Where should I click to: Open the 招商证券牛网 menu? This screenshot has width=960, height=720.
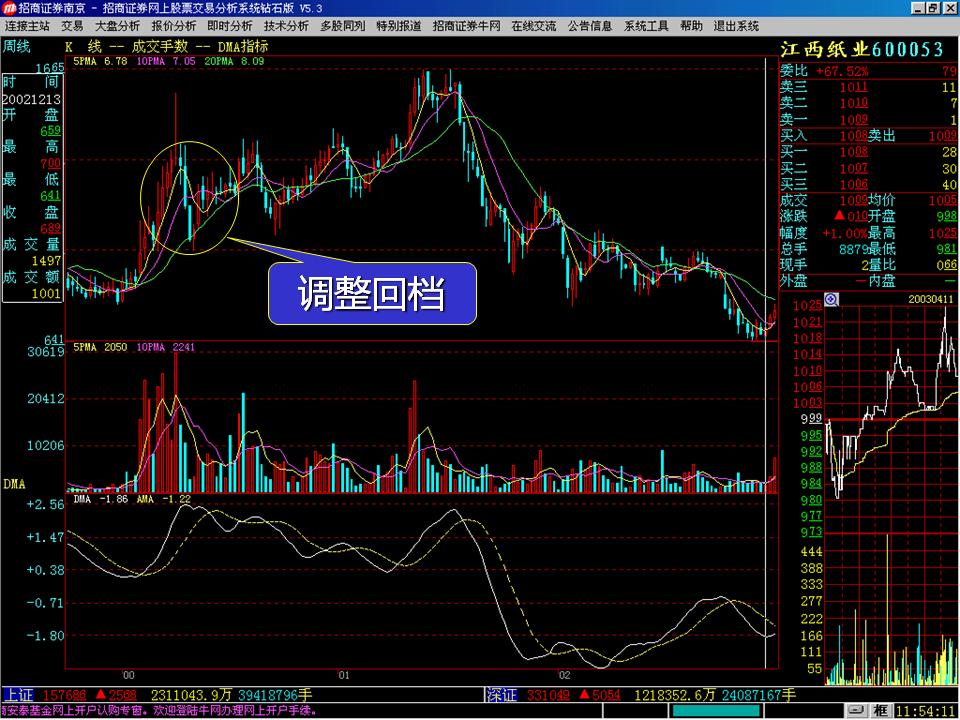click(x=467, y=26)
